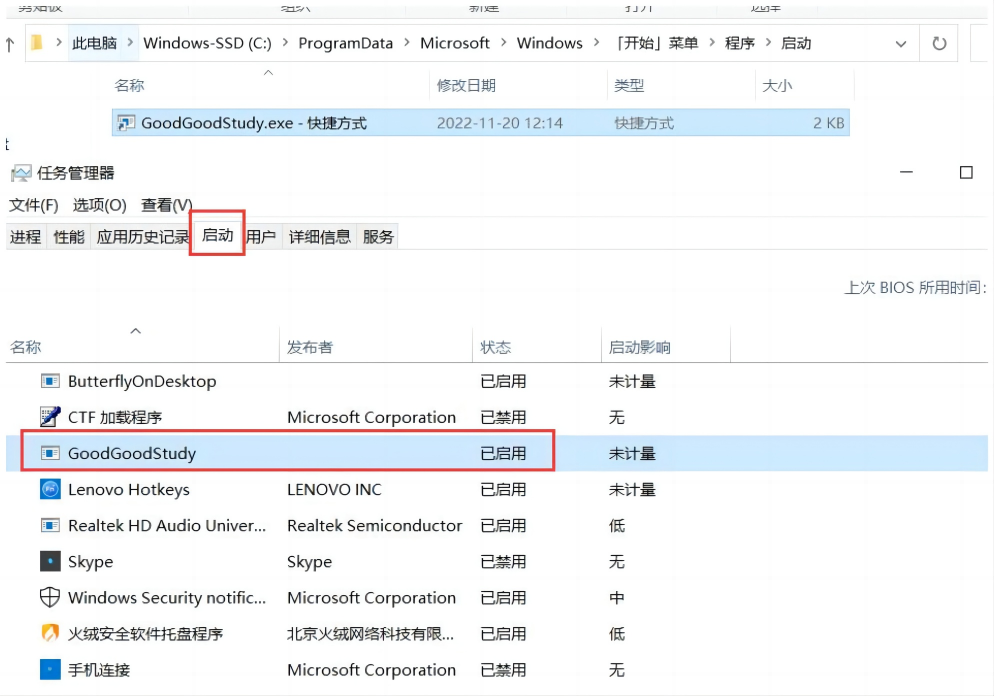Switch to the 详细信息 tab
Screen dimensions: 994x696
coord(320,237)
